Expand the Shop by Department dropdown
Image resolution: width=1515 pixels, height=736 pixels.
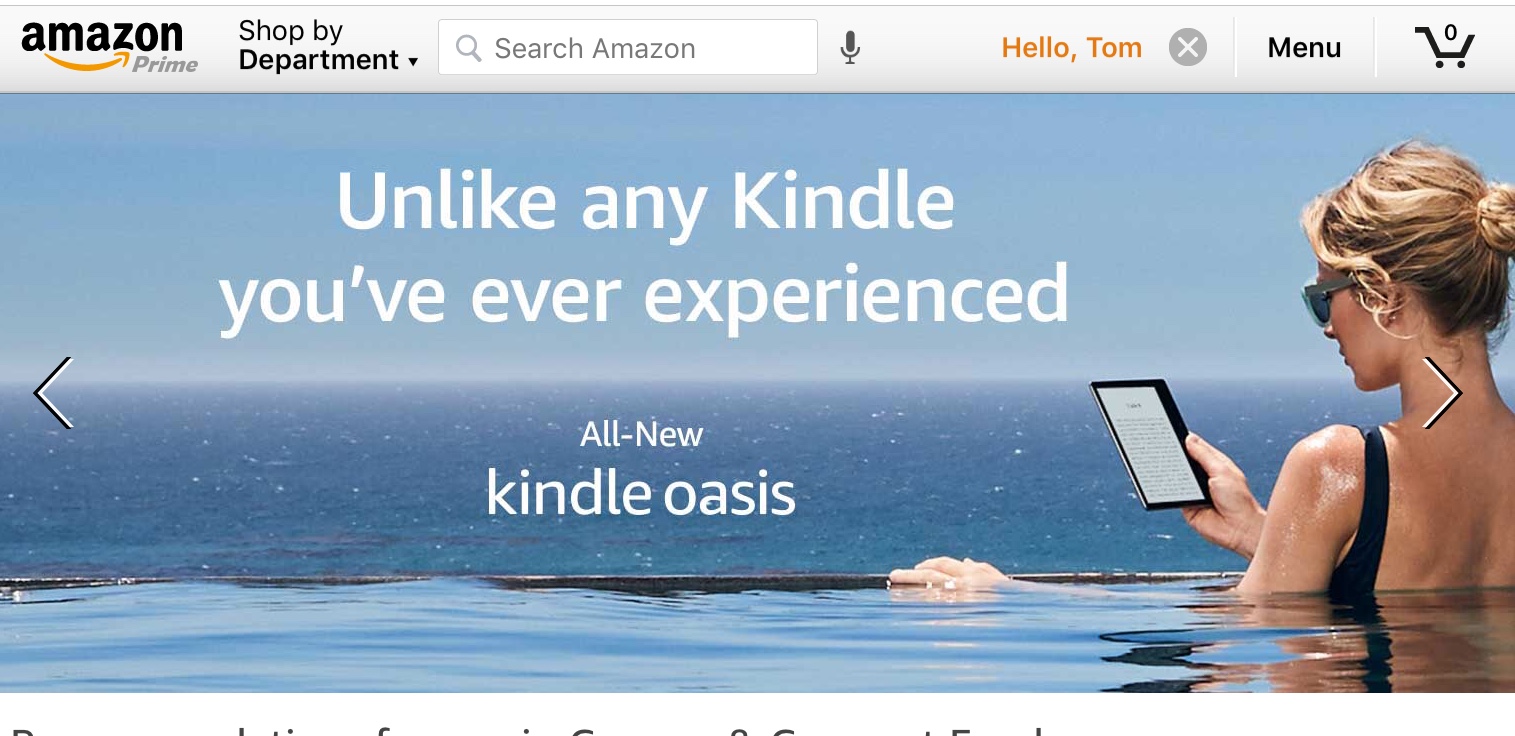coord(328,47)
